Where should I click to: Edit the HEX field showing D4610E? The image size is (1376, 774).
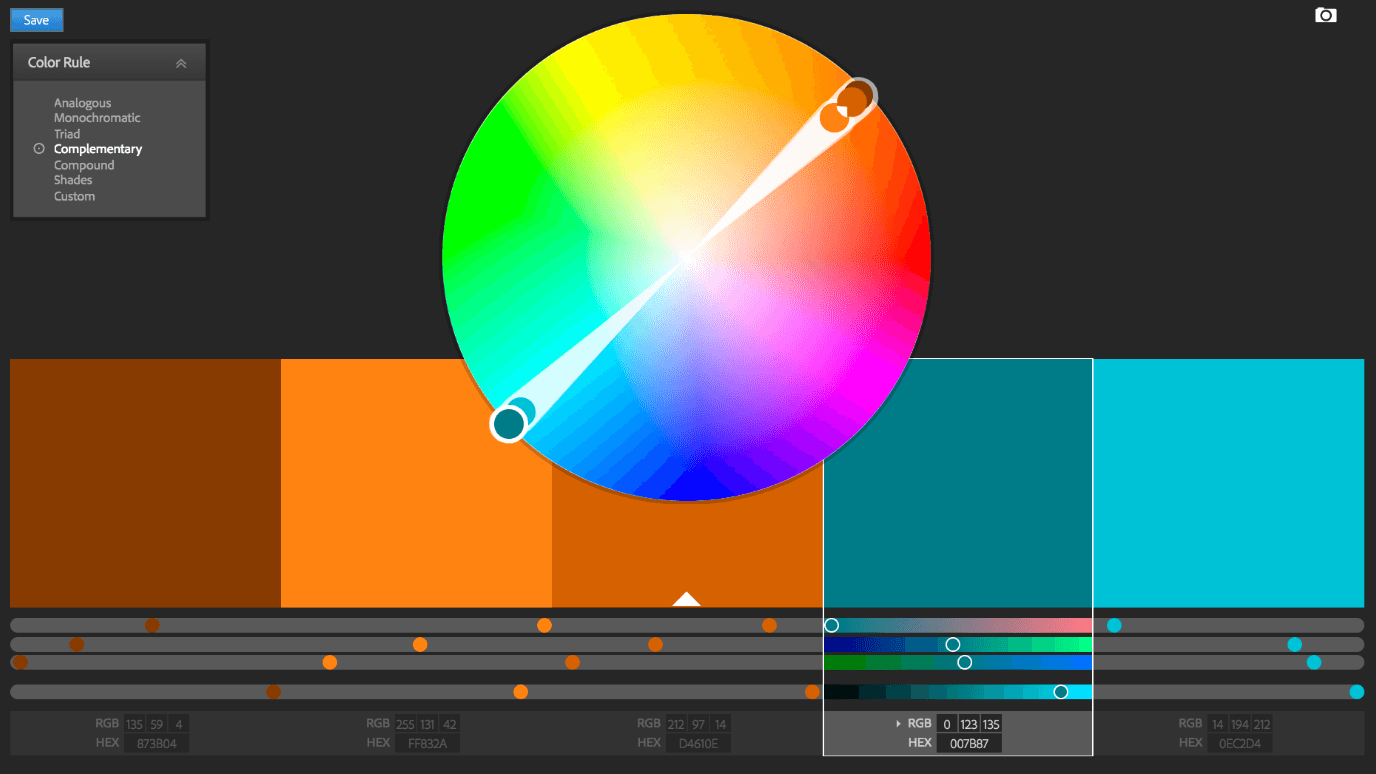click(698, 743)
